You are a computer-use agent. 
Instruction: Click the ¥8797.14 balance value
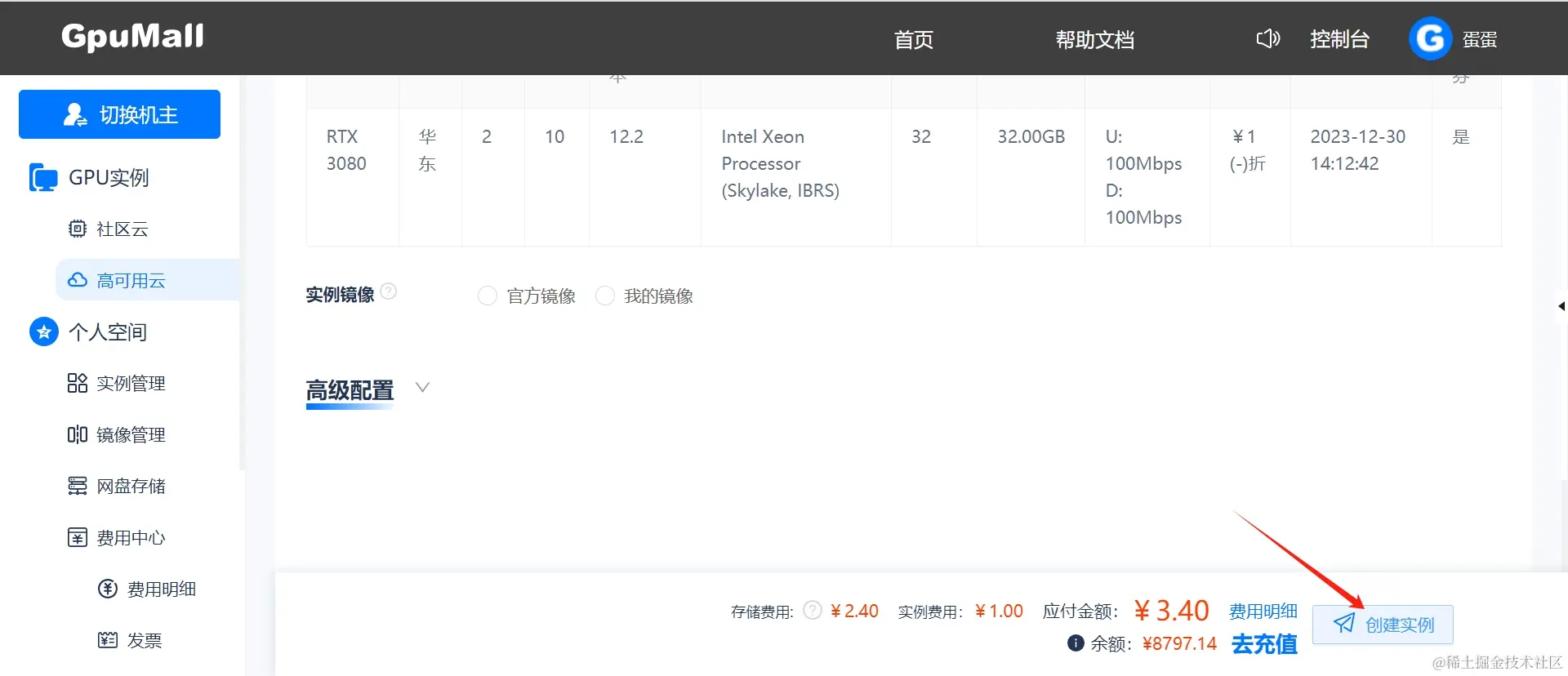tap(1179, 643)
